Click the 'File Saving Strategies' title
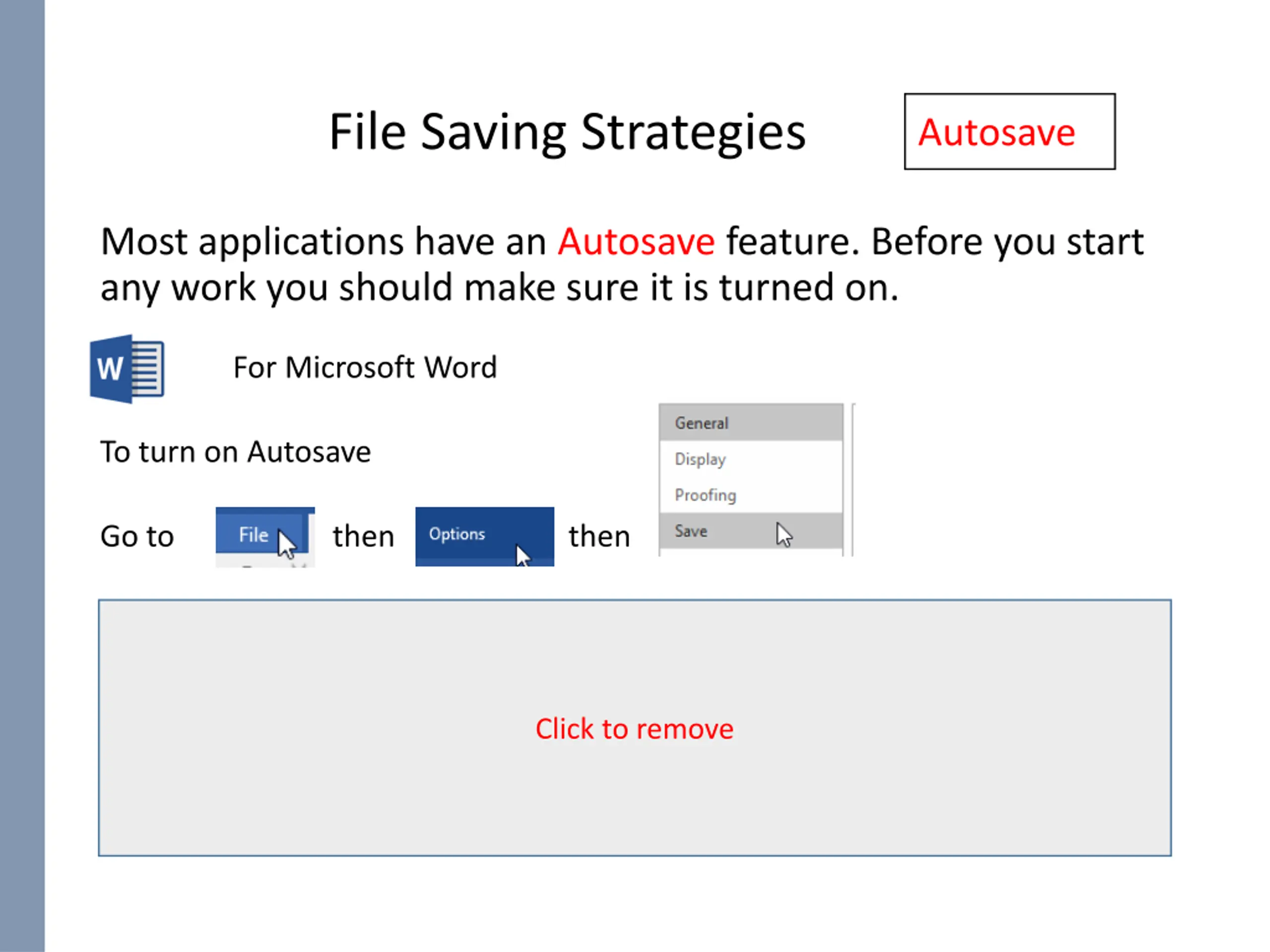This screenshot has width=1270, height=952. 567,132
